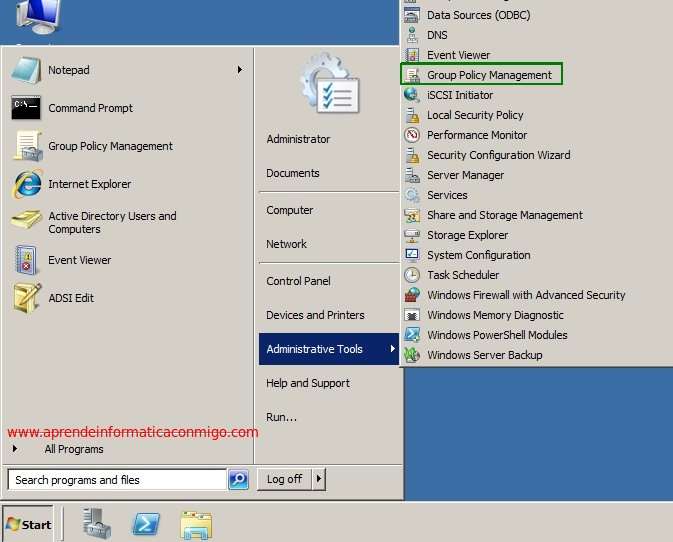Image resolution: width=673 pixels, height=542 pixels.
Task: Select "ADSI Edit" label text
Action: (71, 298)
